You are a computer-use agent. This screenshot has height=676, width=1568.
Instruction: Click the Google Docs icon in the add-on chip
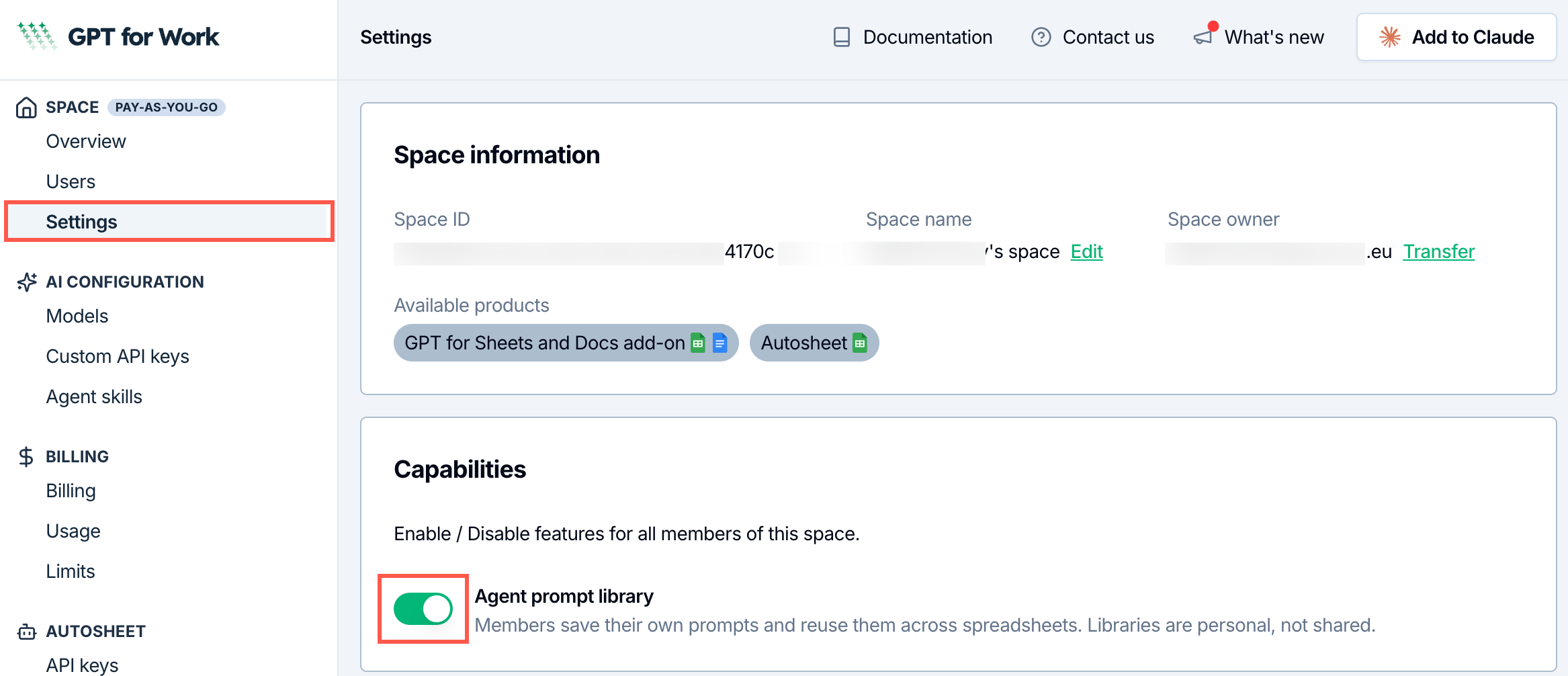[x=720, y=343]
